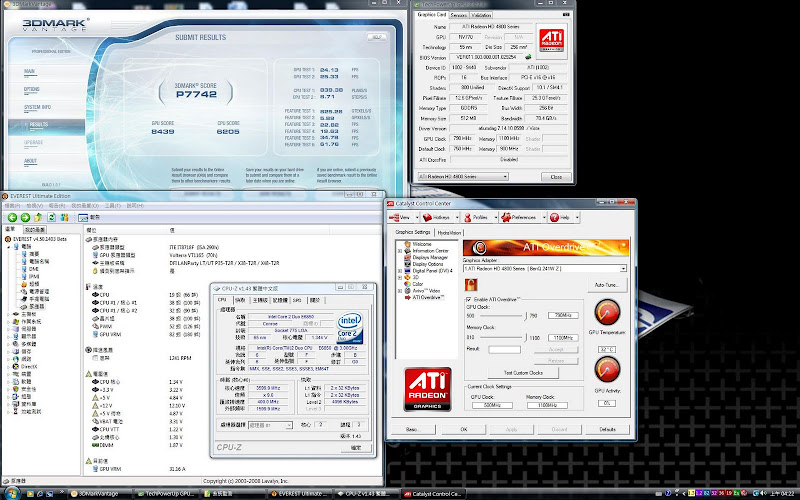This screenshot has height=500, width=800.
Task: Click Defaults button in Catalyst
Action: 607,429
